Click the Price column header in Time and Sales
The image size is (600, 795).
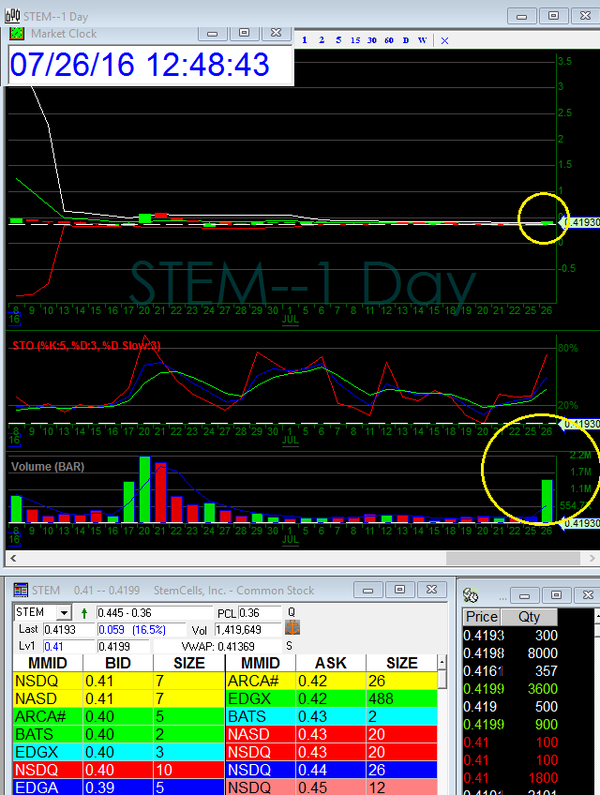point(482,617)
